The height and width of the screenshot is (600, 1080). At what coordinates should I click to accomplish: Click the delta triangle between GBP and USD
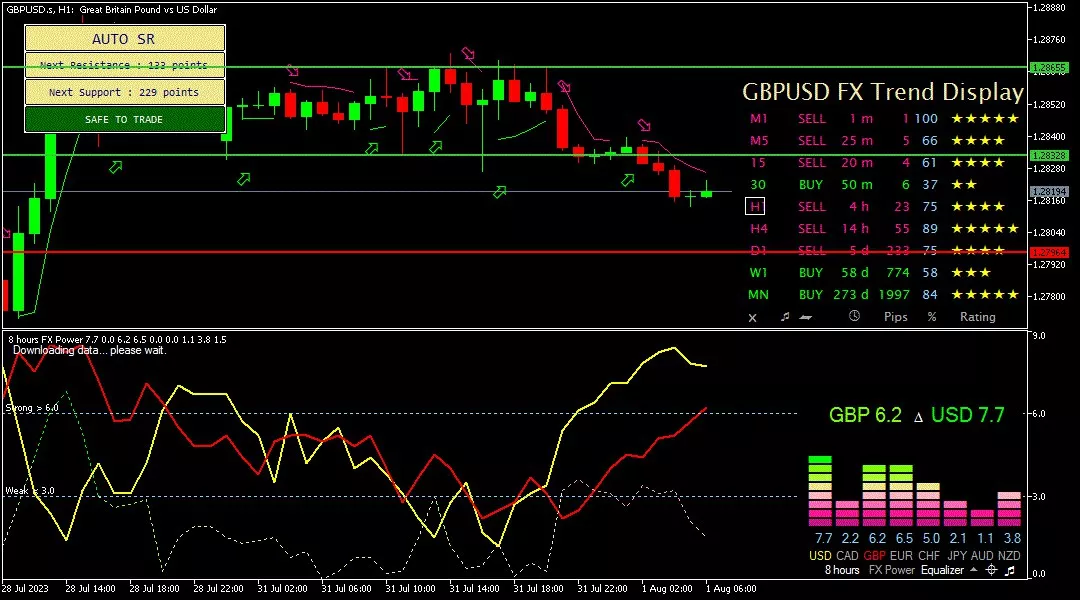918,417
